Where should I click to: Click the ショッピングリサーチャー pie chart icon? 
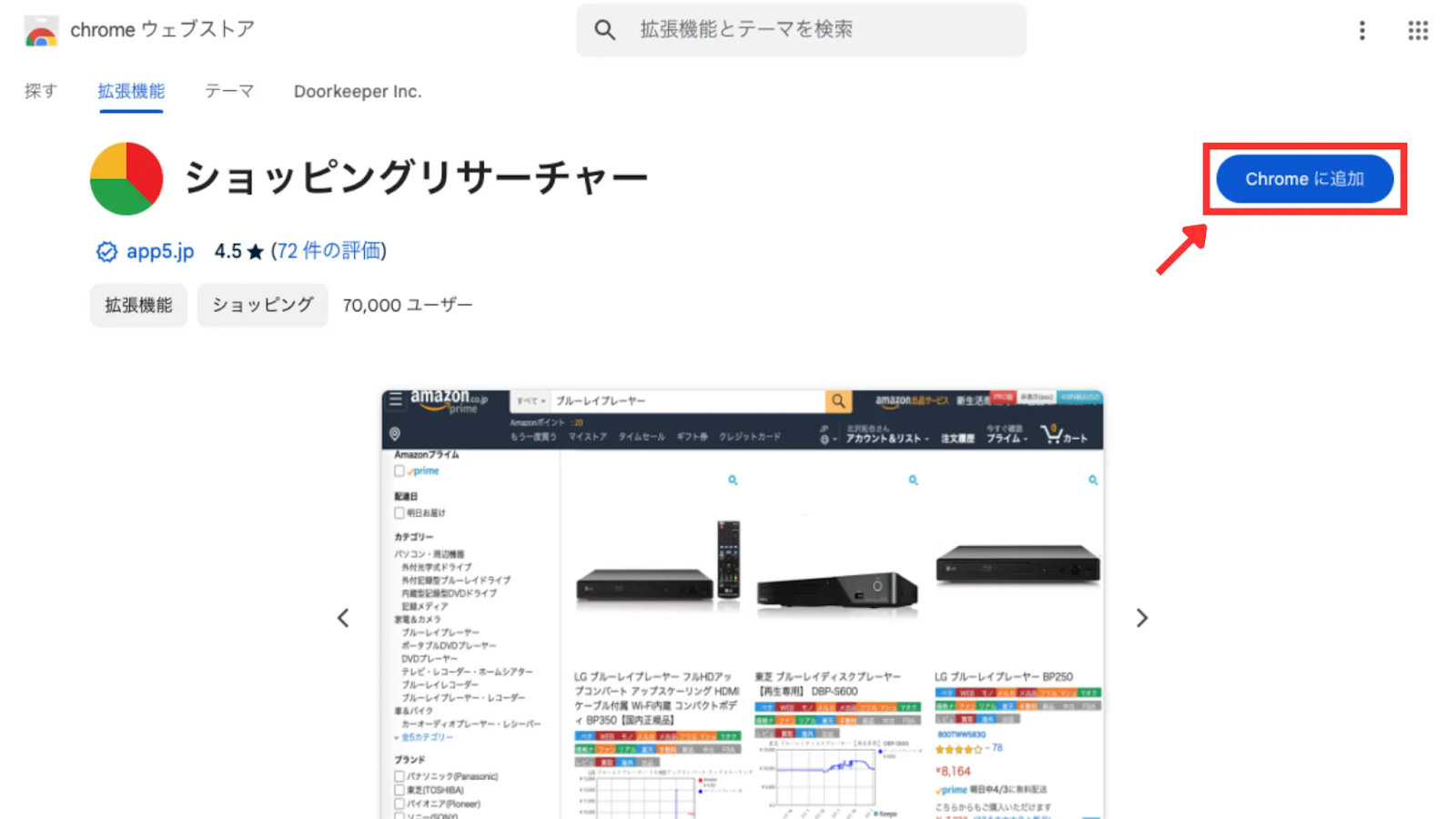coord(126,178)
